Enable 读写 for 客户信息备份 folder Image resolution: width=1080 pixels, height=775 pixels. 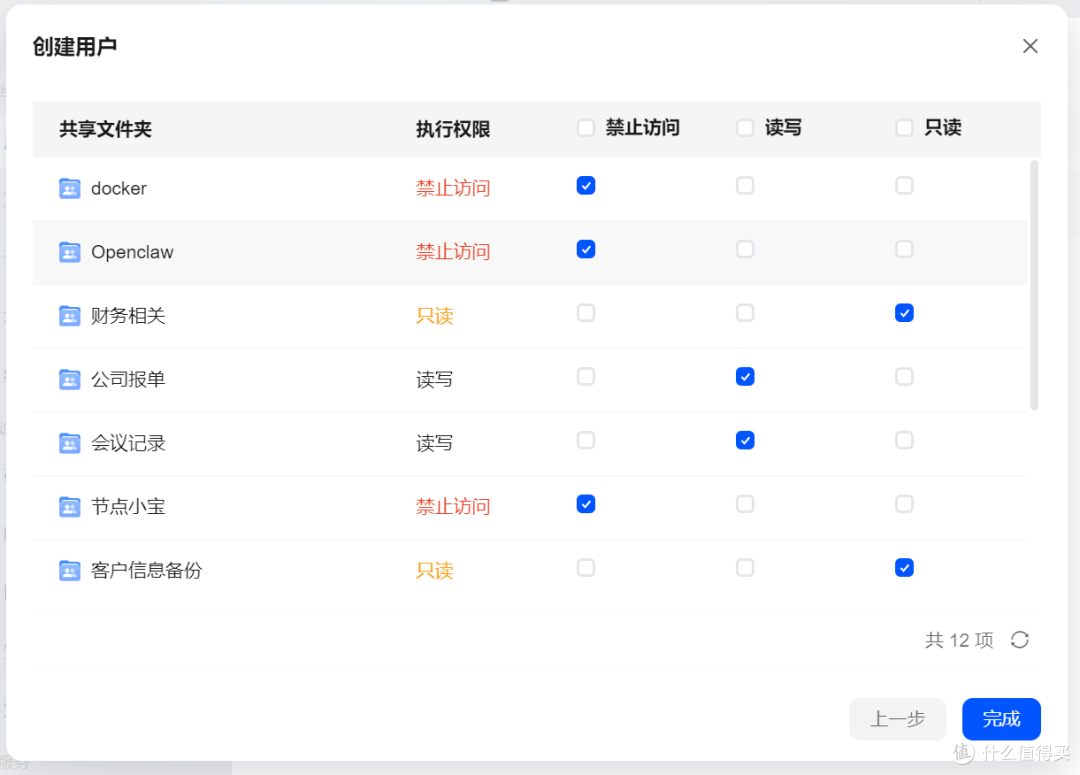click(x=745, y=568)
